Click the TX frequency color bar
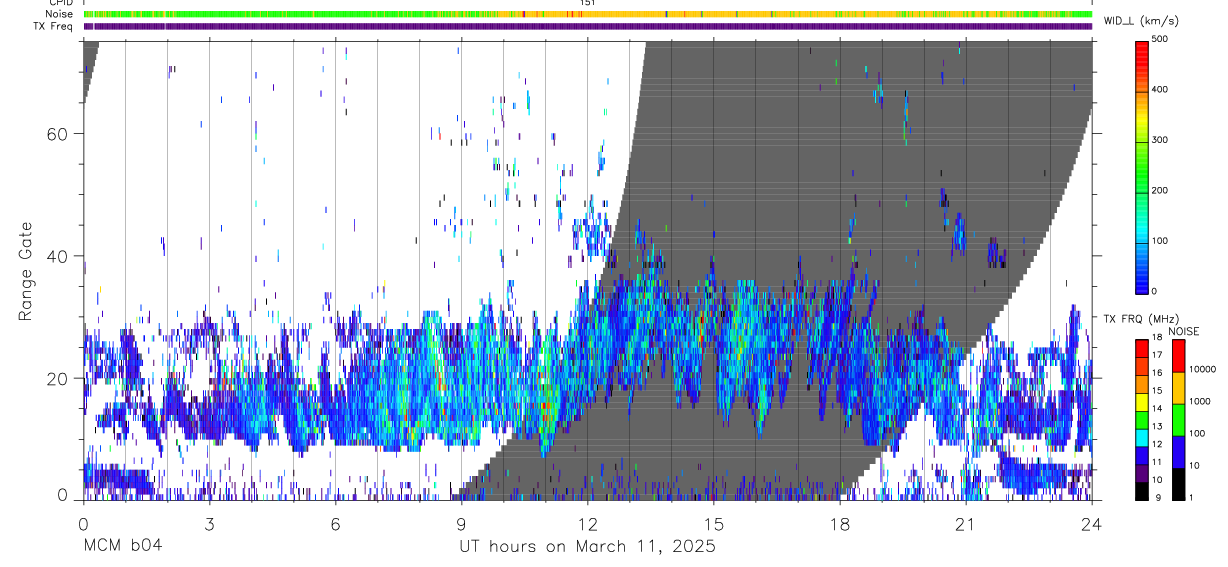Viewport: 1228px width, 567px height. (x=1143, y=419)
